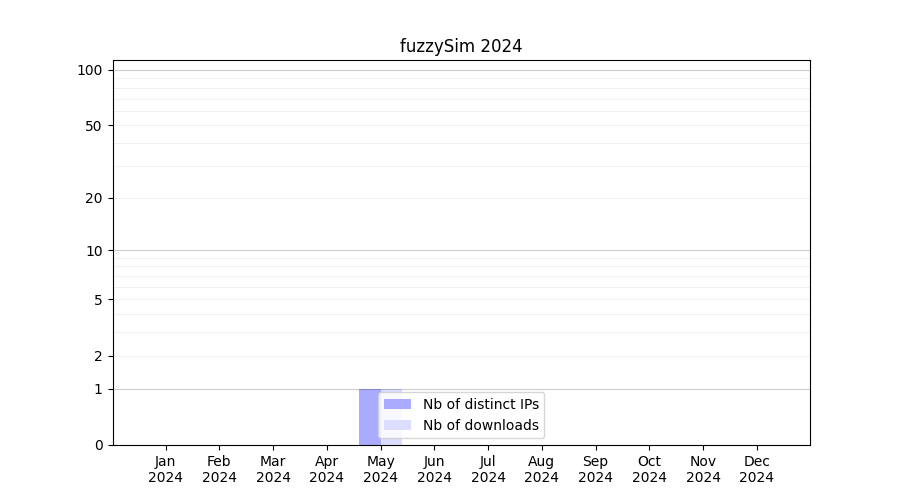Click the 'Jan 2024' x-axis label
900x500 pixels.
click(x=166, y=469)
